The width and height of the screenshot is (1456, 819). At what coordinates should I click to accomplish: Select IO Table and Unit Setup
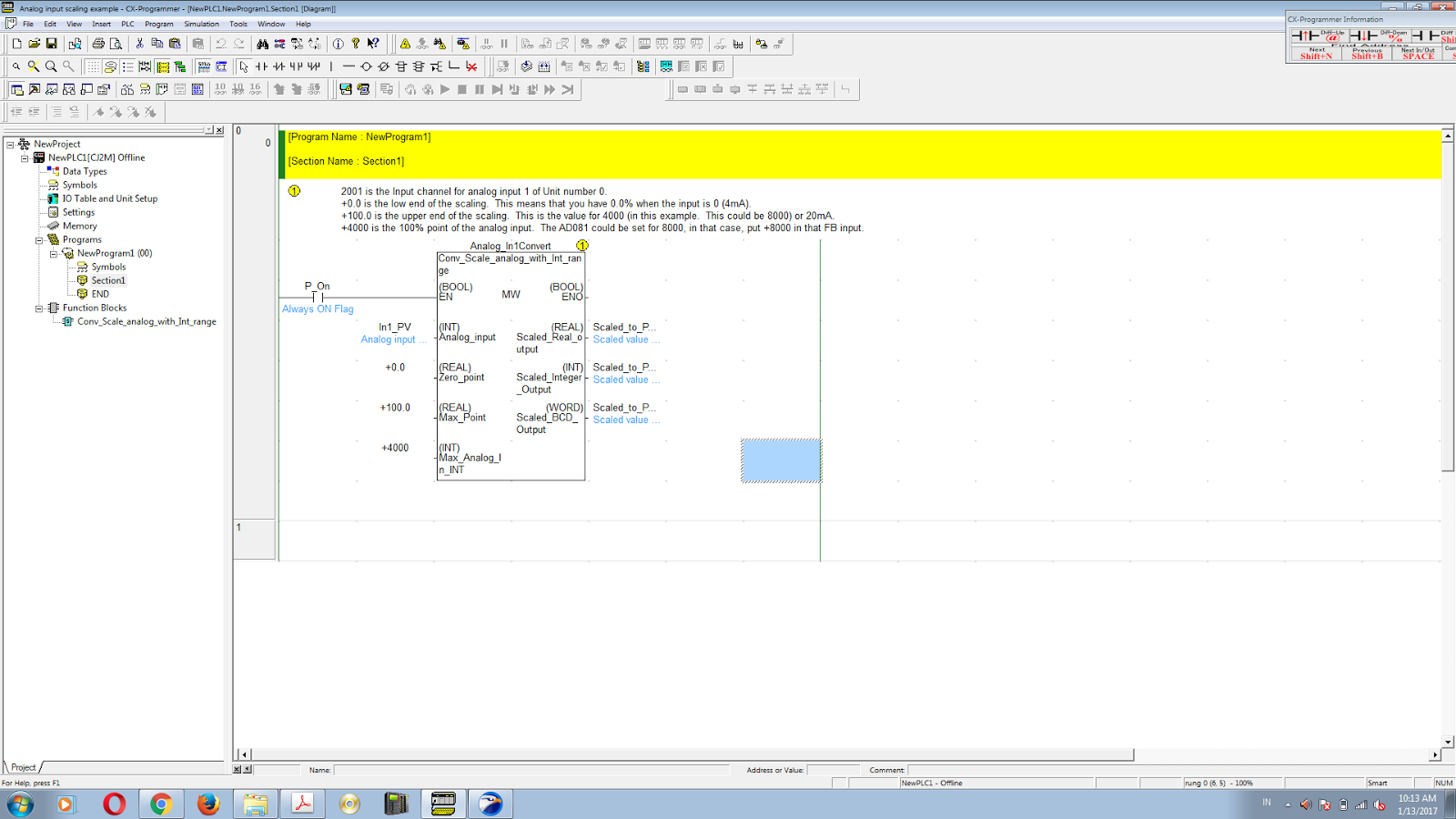(x=110, y=198)
